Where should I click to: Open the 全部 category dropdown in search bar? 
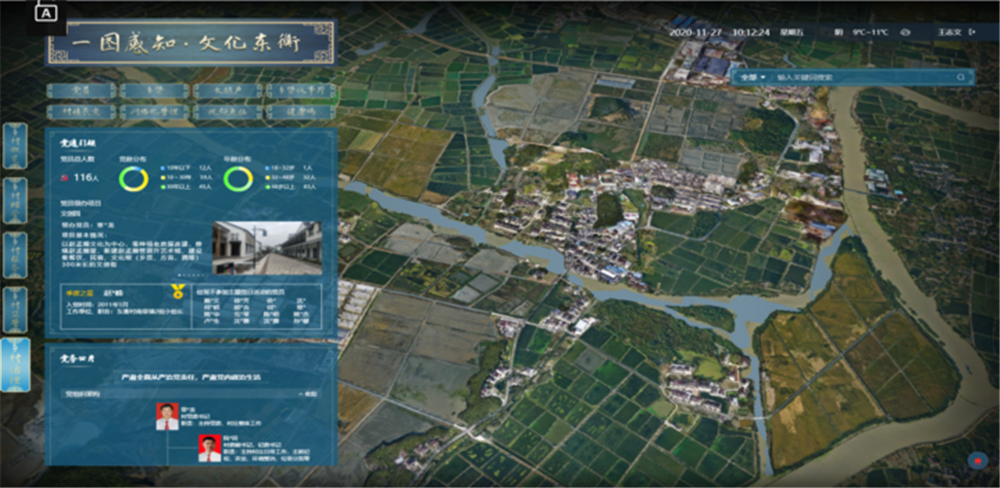pos(753,77)
